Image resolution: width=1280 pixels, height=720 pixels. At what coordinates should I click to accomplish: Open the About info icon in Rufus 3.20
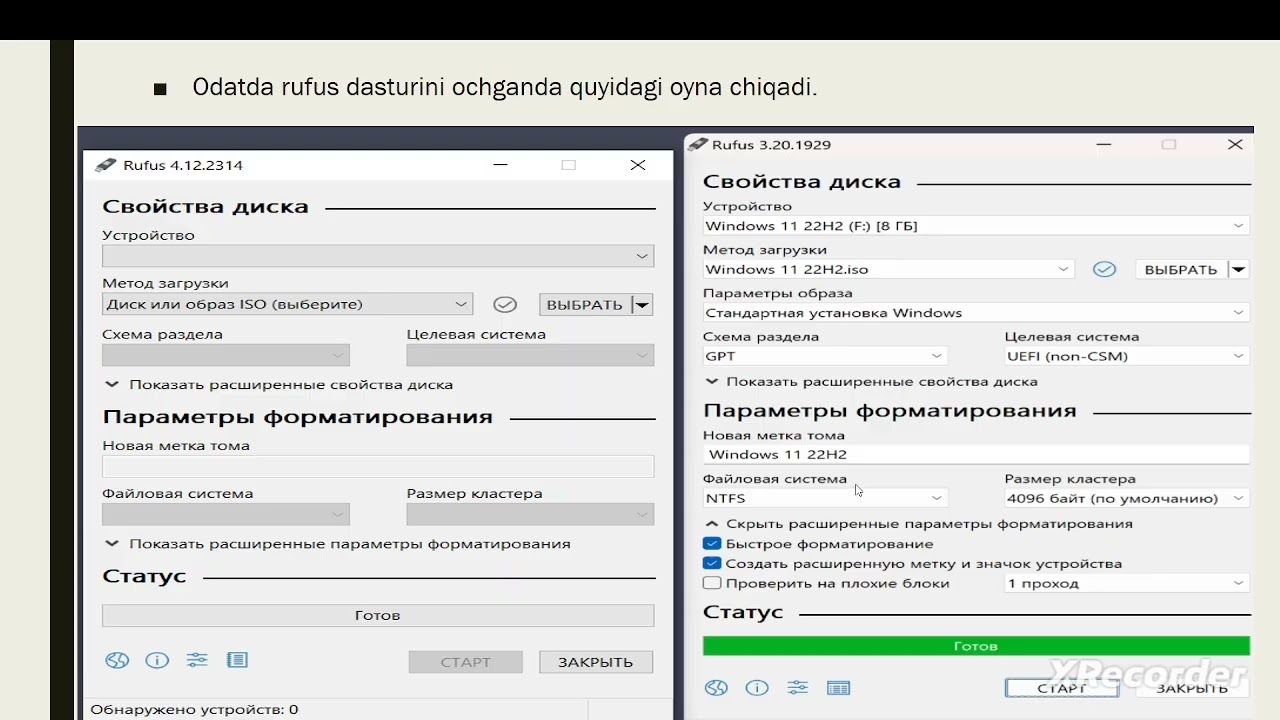pos(757,688)
